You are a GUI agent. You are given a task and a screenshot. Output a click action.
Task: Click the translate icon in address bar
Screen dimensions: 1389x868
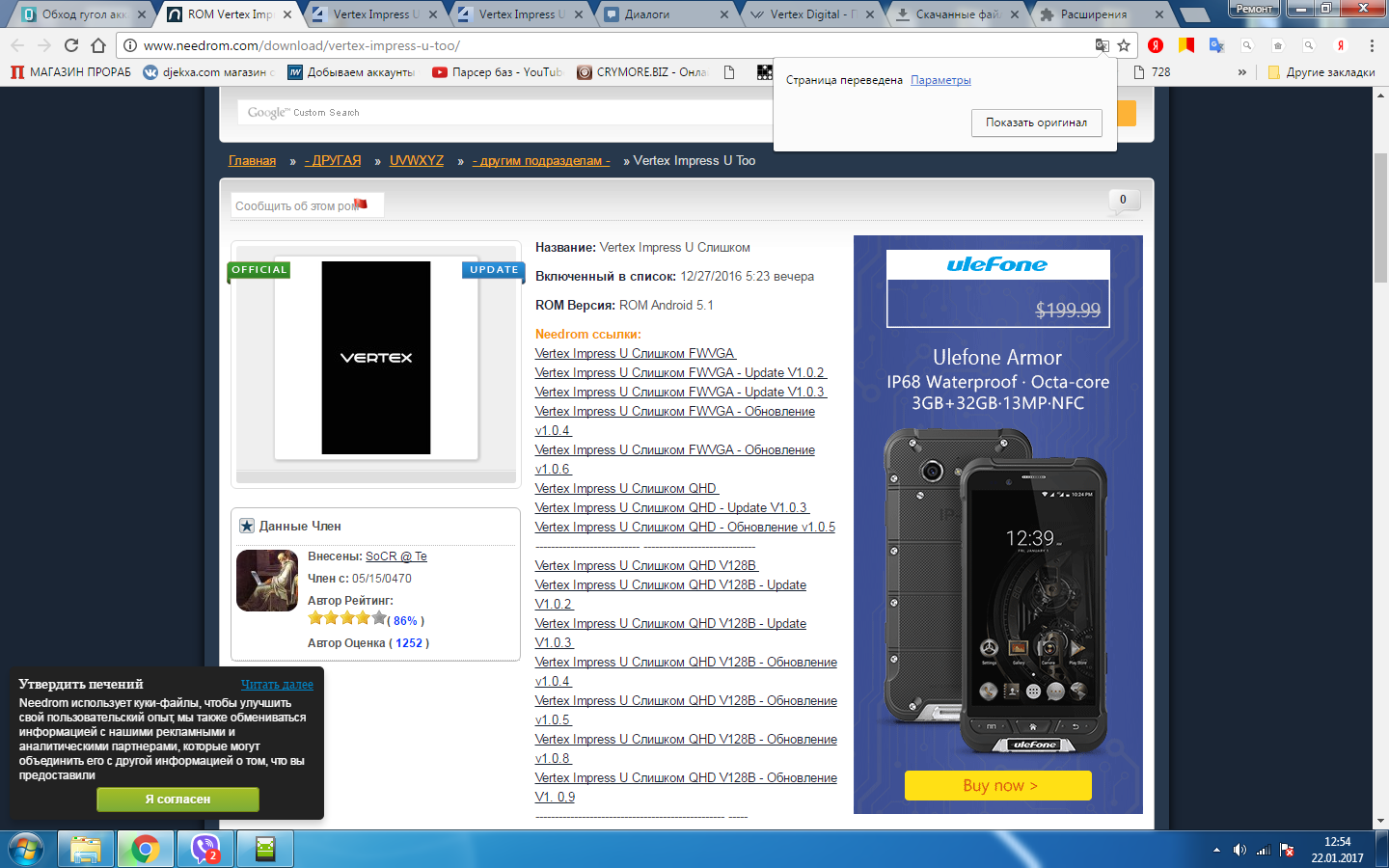pos(1102,45)
